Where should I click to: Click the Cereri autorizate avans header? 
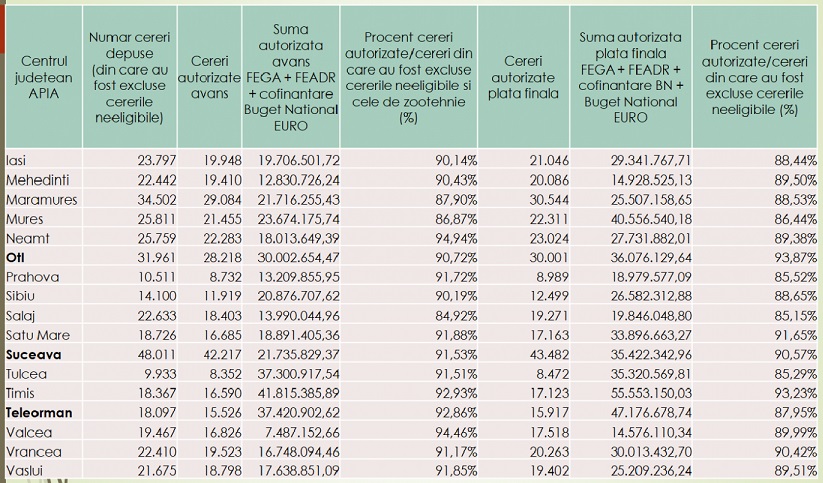coord(209,77)
